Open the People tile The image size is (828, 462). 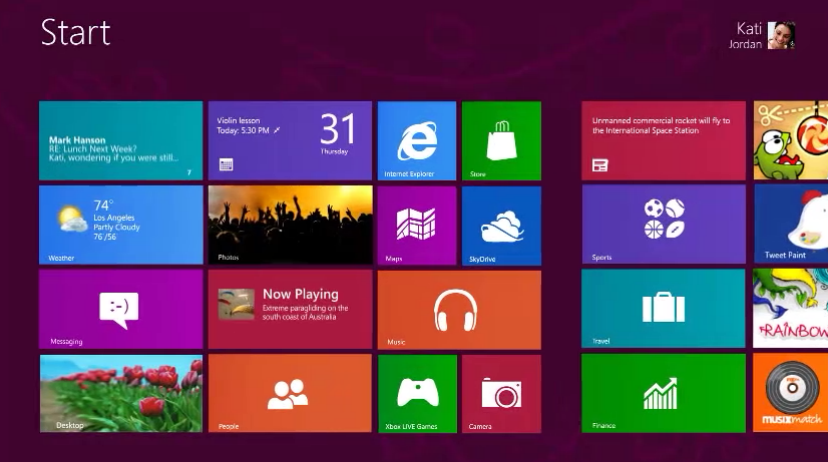pyautogui.click(x=289, y=393)
